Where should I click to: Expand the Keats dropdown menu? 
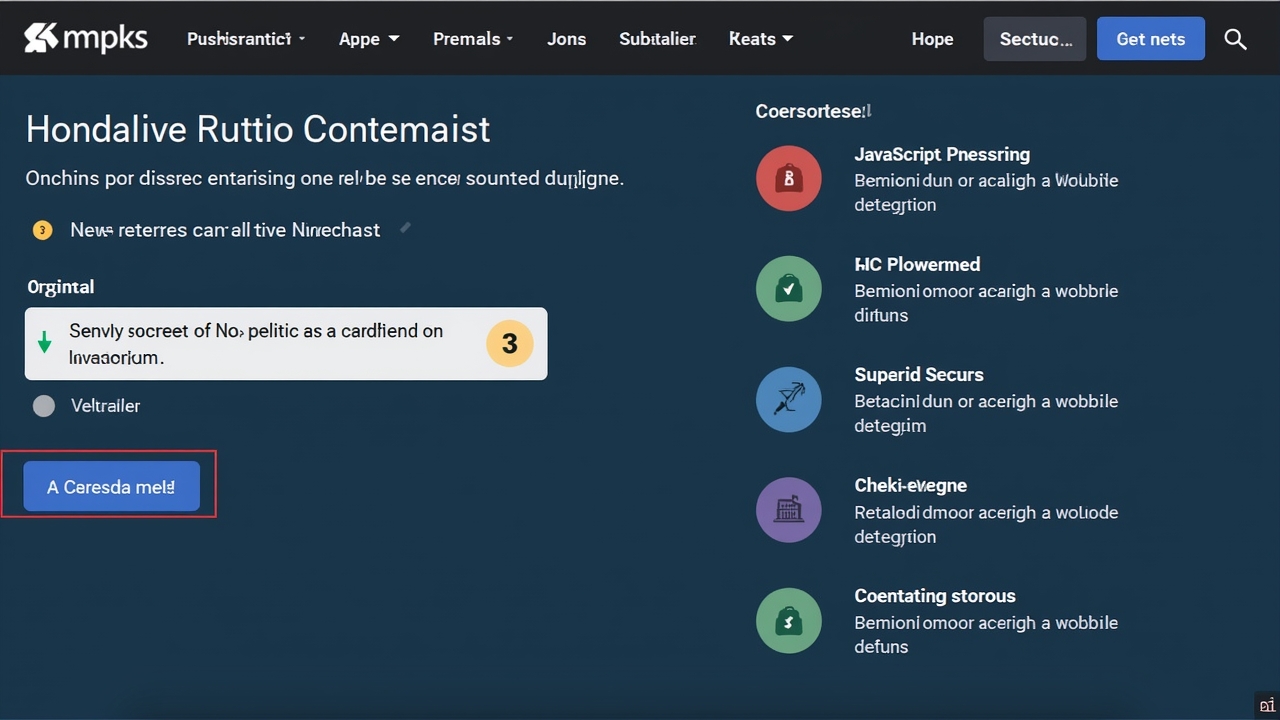(x=761, y=39)
